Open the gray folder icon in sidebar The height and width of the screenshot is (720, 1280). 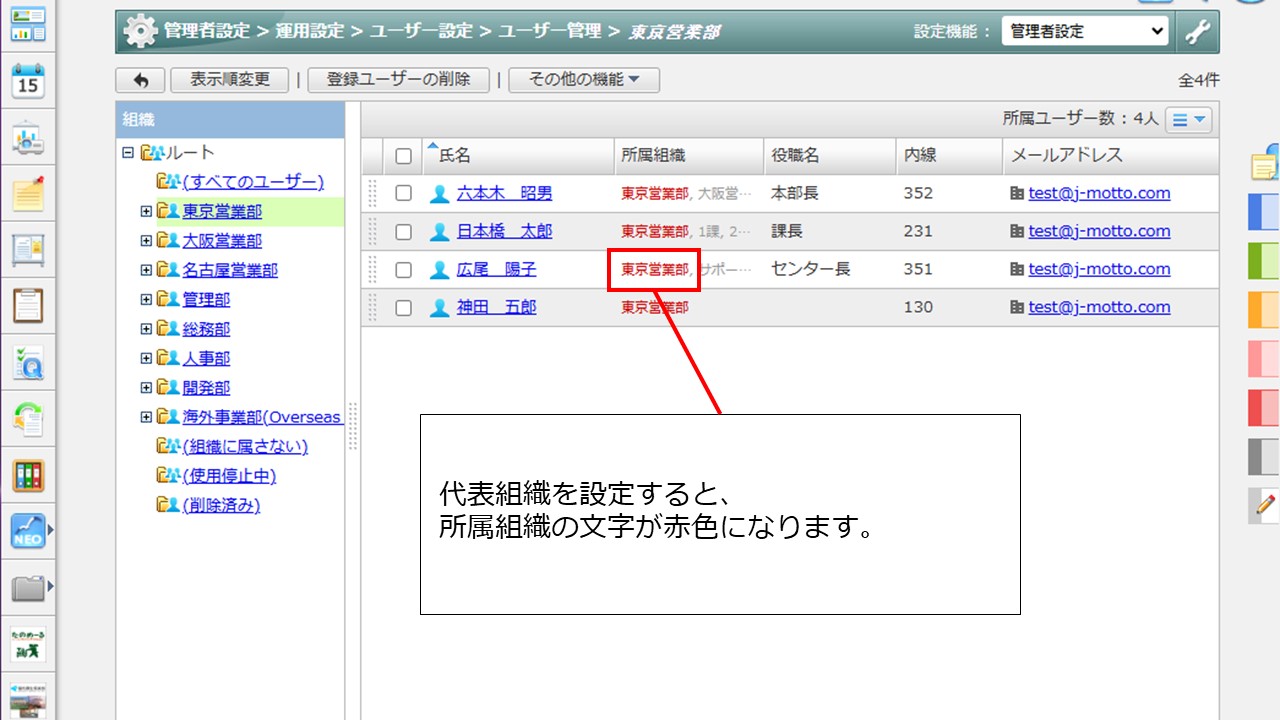tap(28, 588)
